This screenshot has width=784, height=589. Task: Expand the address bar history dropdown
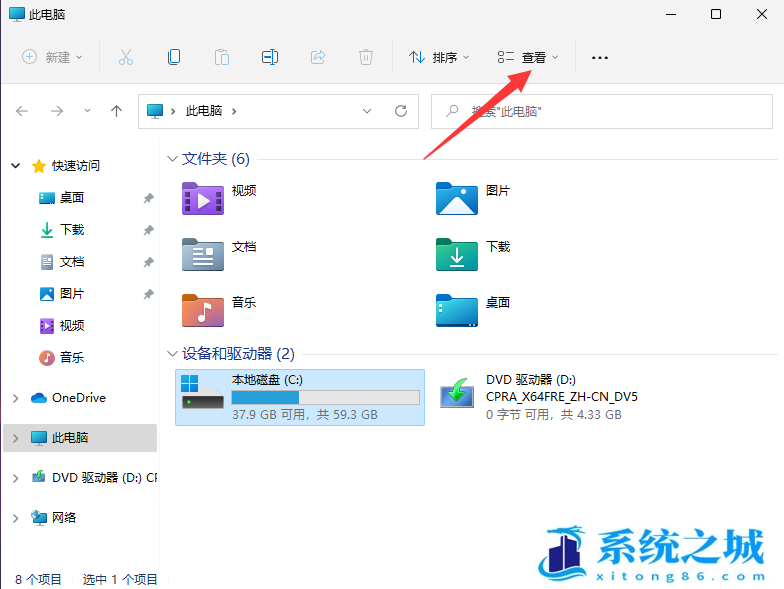click(x=367, y=111)
